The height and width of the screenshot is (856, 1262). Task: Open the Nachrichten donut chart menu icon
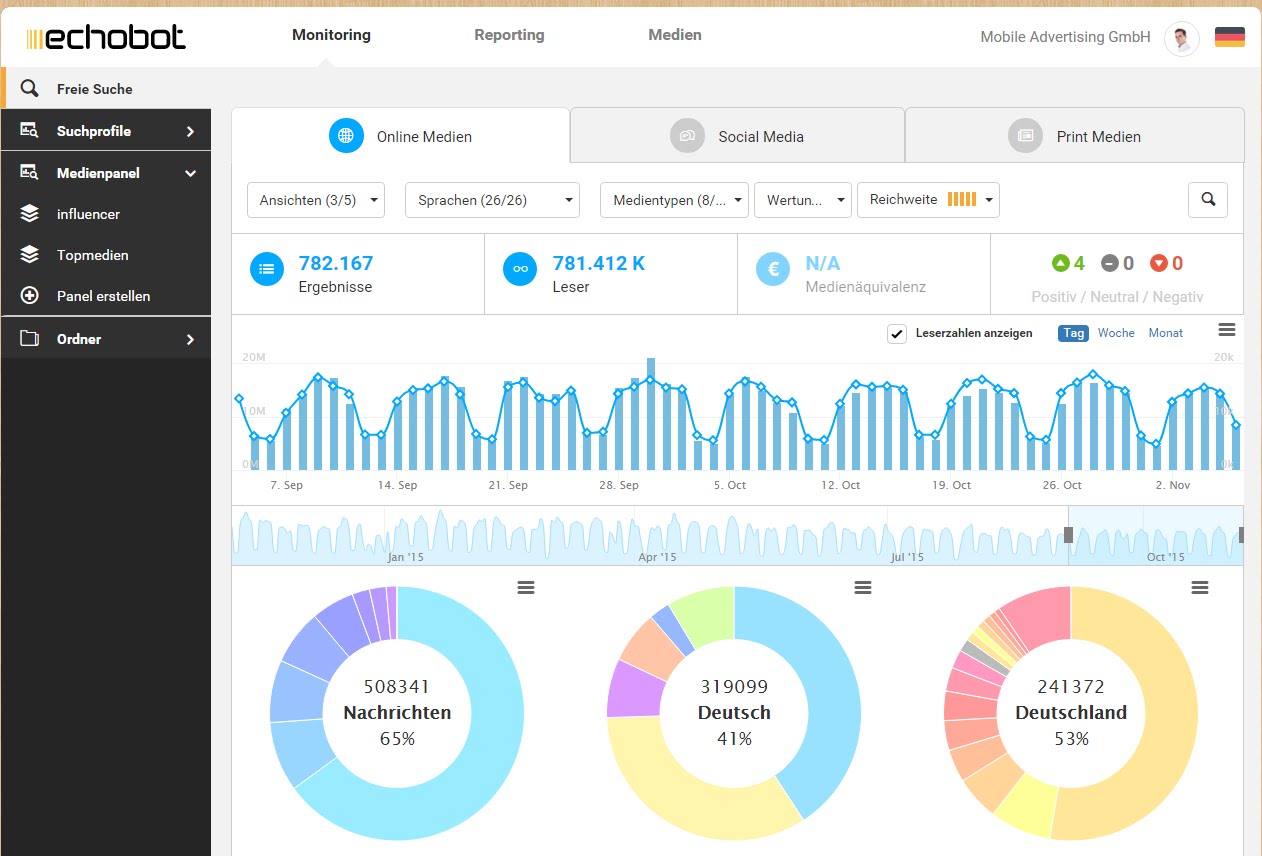[526, 588]
